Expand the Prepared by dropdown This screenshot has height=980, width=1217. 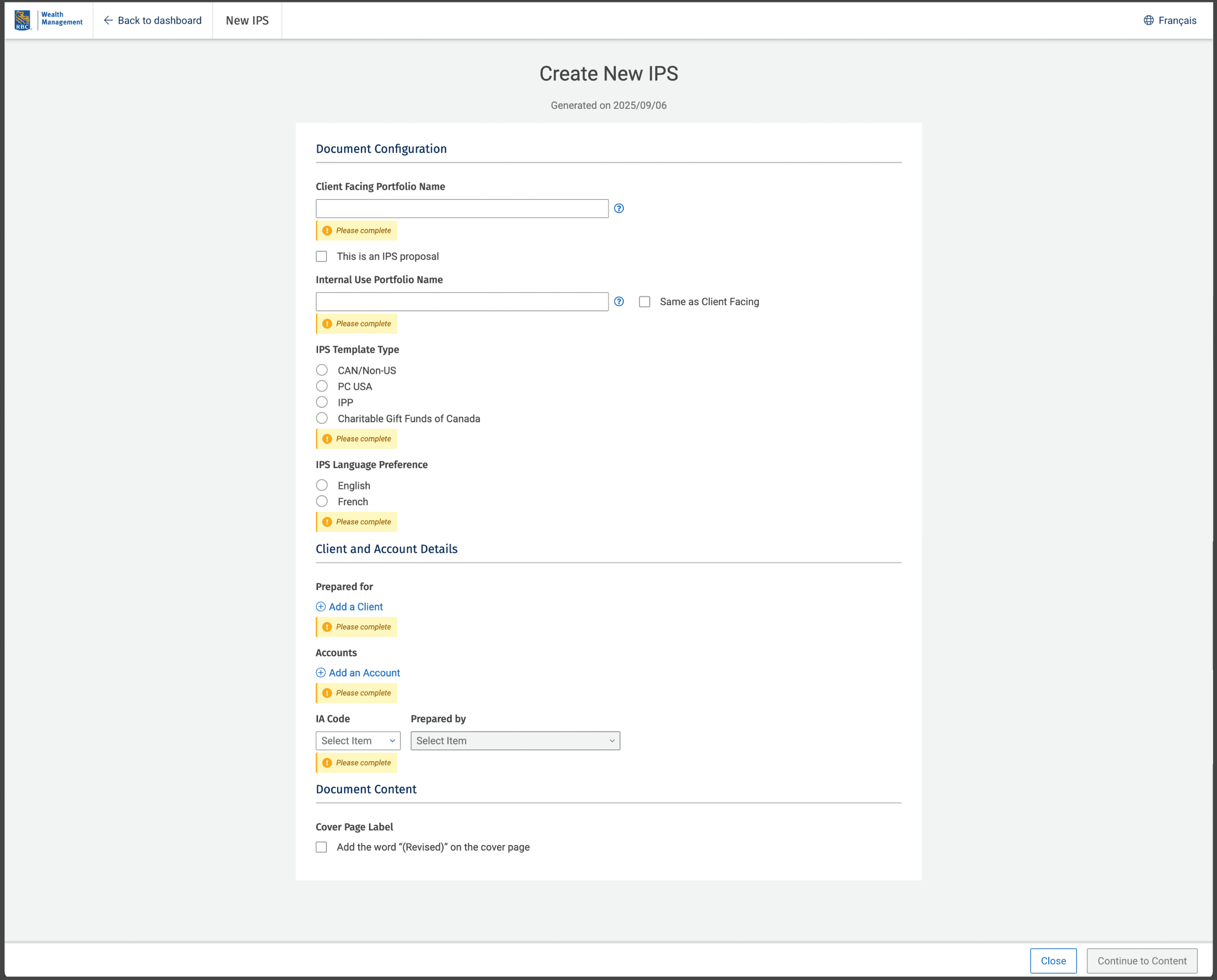point(514,741)
